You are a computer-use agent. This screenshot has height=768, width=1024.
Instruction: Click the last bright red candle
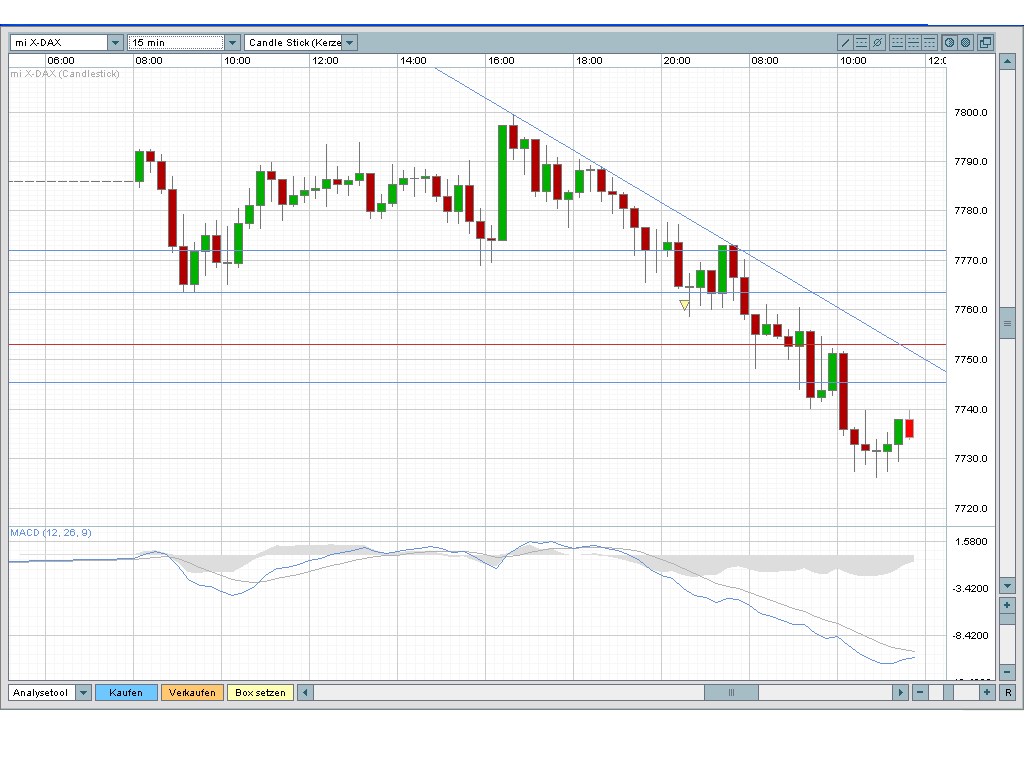click(909, 428)
